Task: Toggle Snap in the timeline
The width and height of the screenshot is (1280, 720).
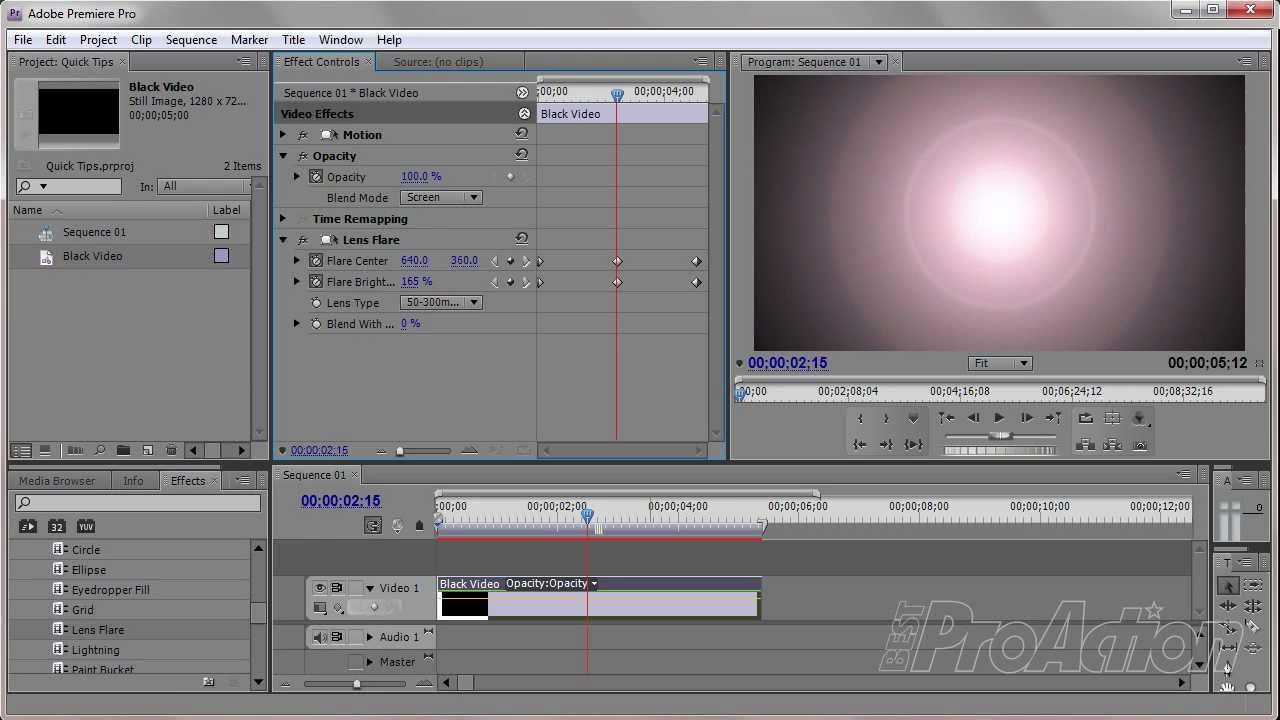Action: point(373,525)
